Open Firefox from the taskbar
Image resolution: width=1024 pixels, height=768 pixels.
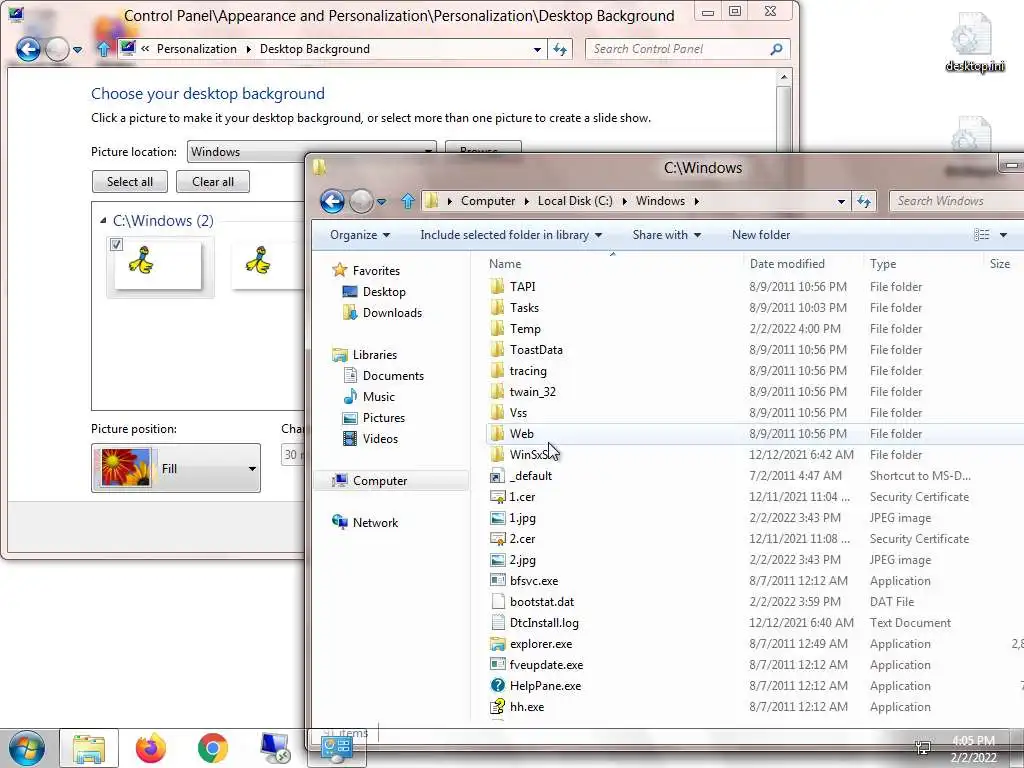point(151,748)
